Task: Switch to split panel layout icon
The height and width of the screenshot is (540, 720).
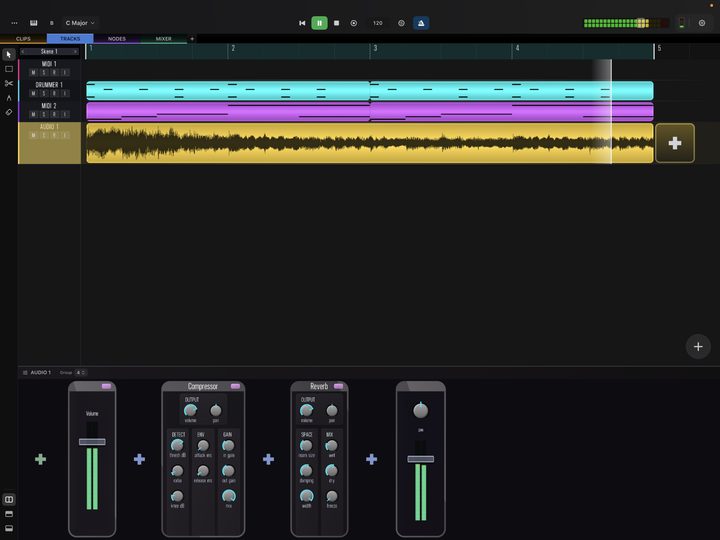Action: (9, 499)
